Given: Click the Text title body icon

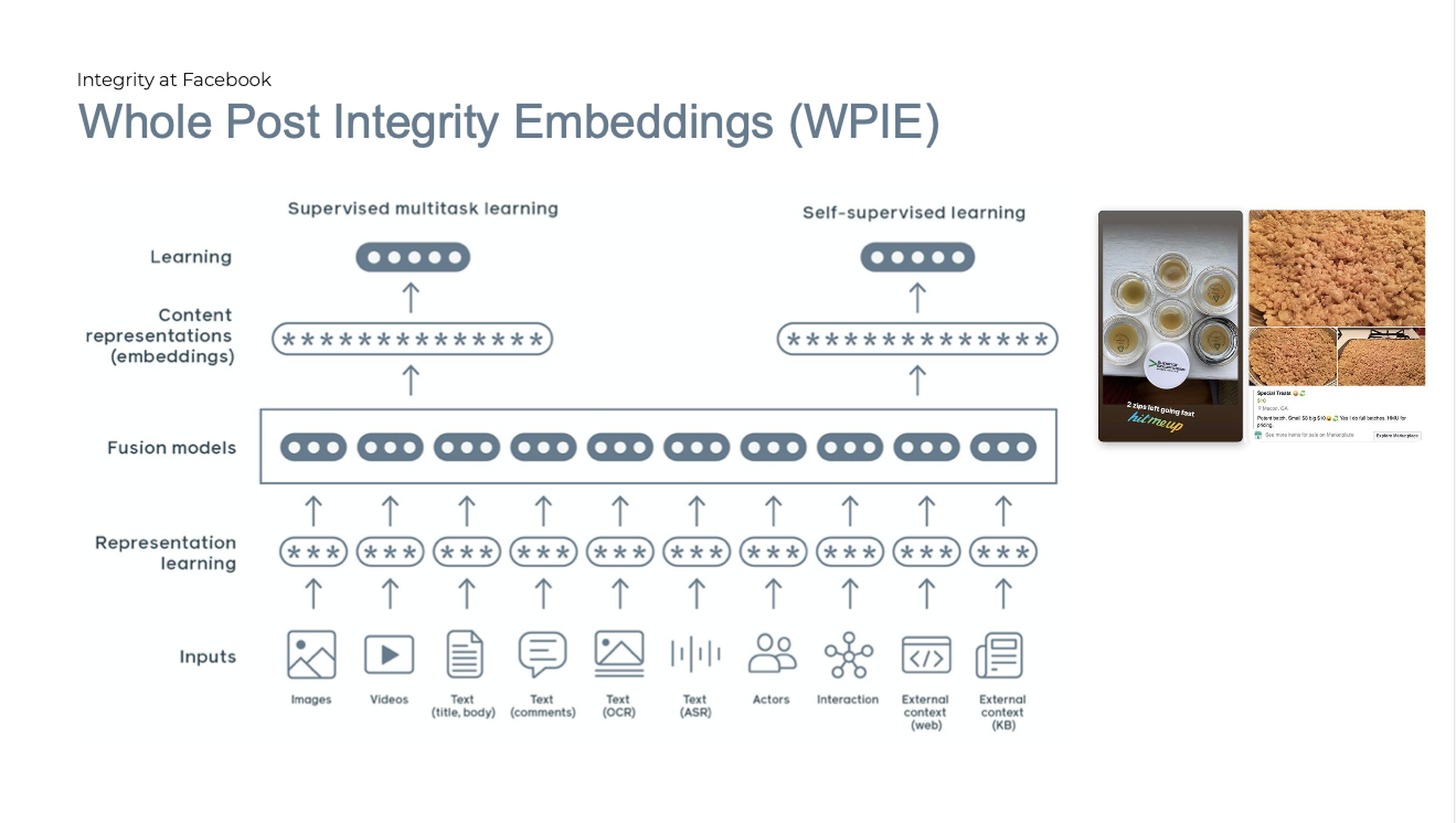Looking at the screenshot, I should pyautogui.click(x=465, y=656).
